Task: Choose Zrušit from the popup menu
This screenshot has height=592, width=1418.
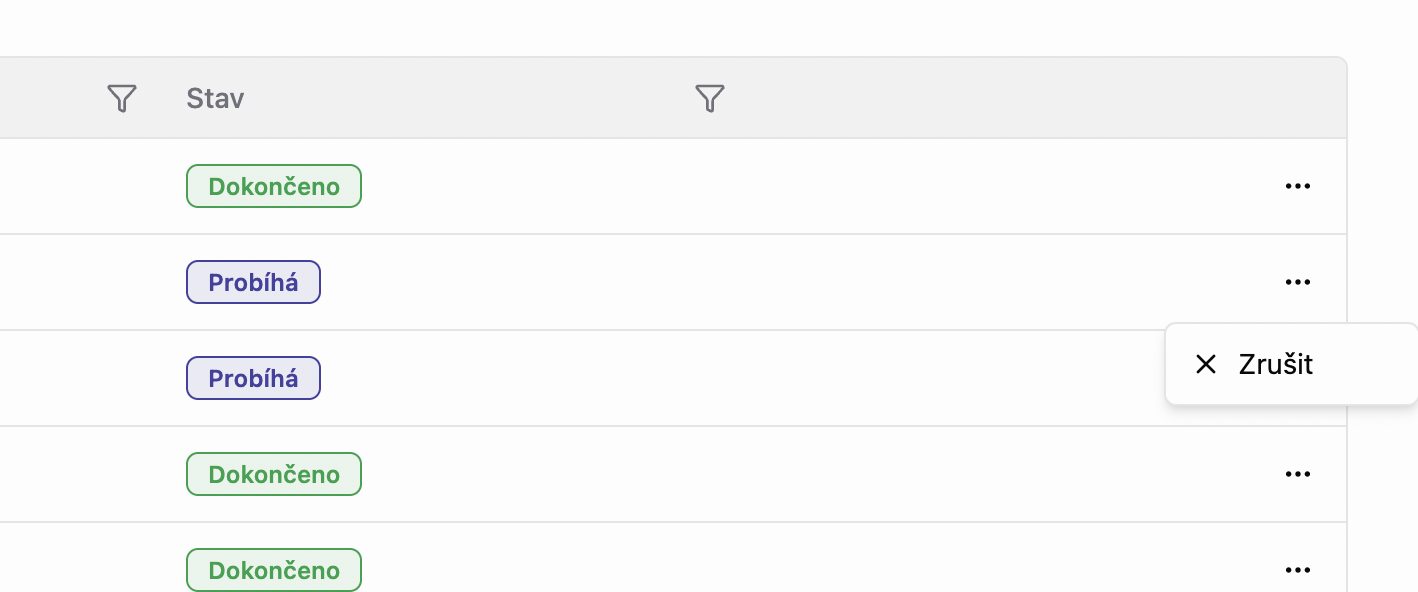Action: tap(1275, 364)
